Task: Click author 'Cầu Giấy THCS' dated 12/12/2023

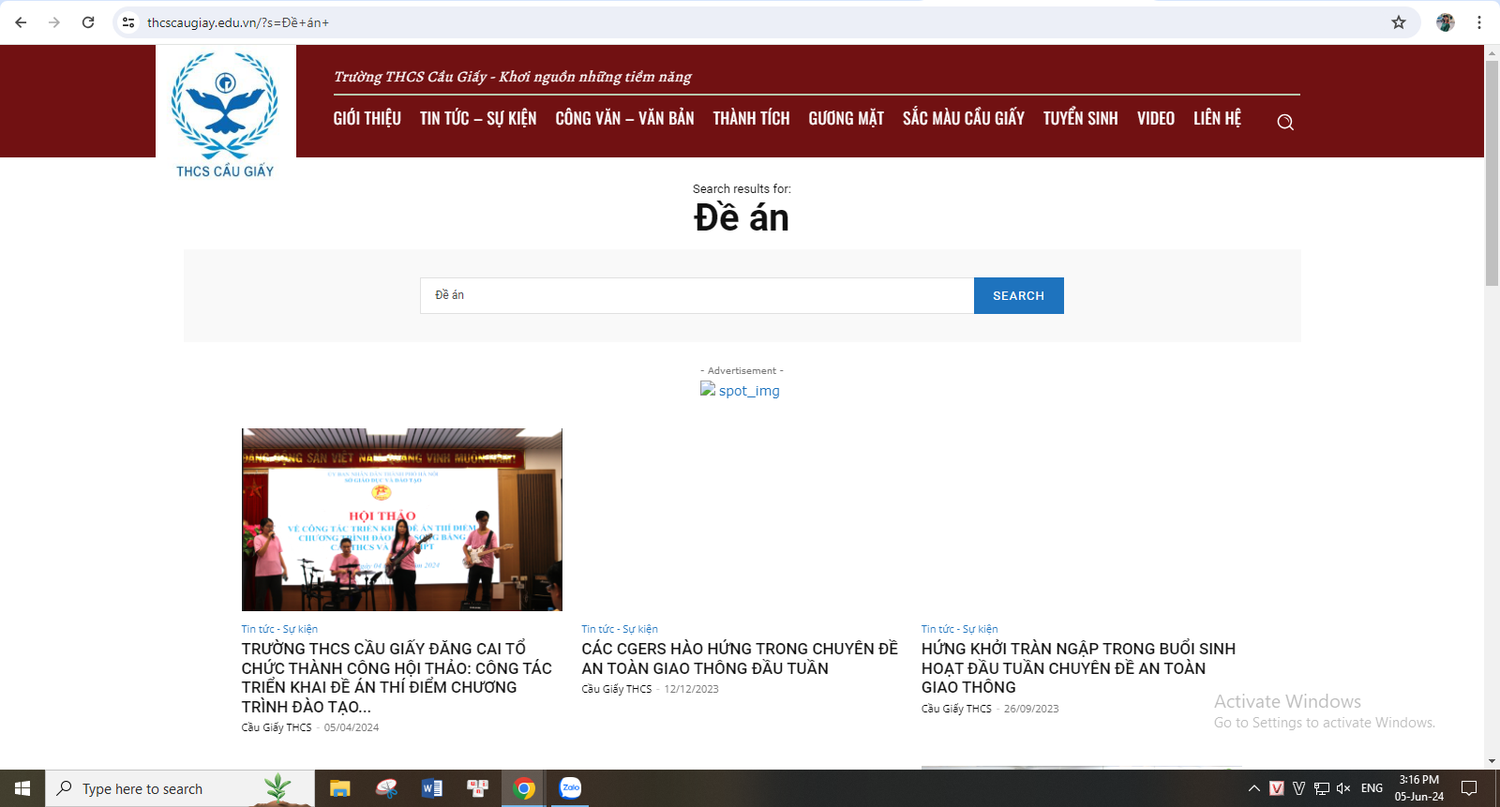Action: 617,689
